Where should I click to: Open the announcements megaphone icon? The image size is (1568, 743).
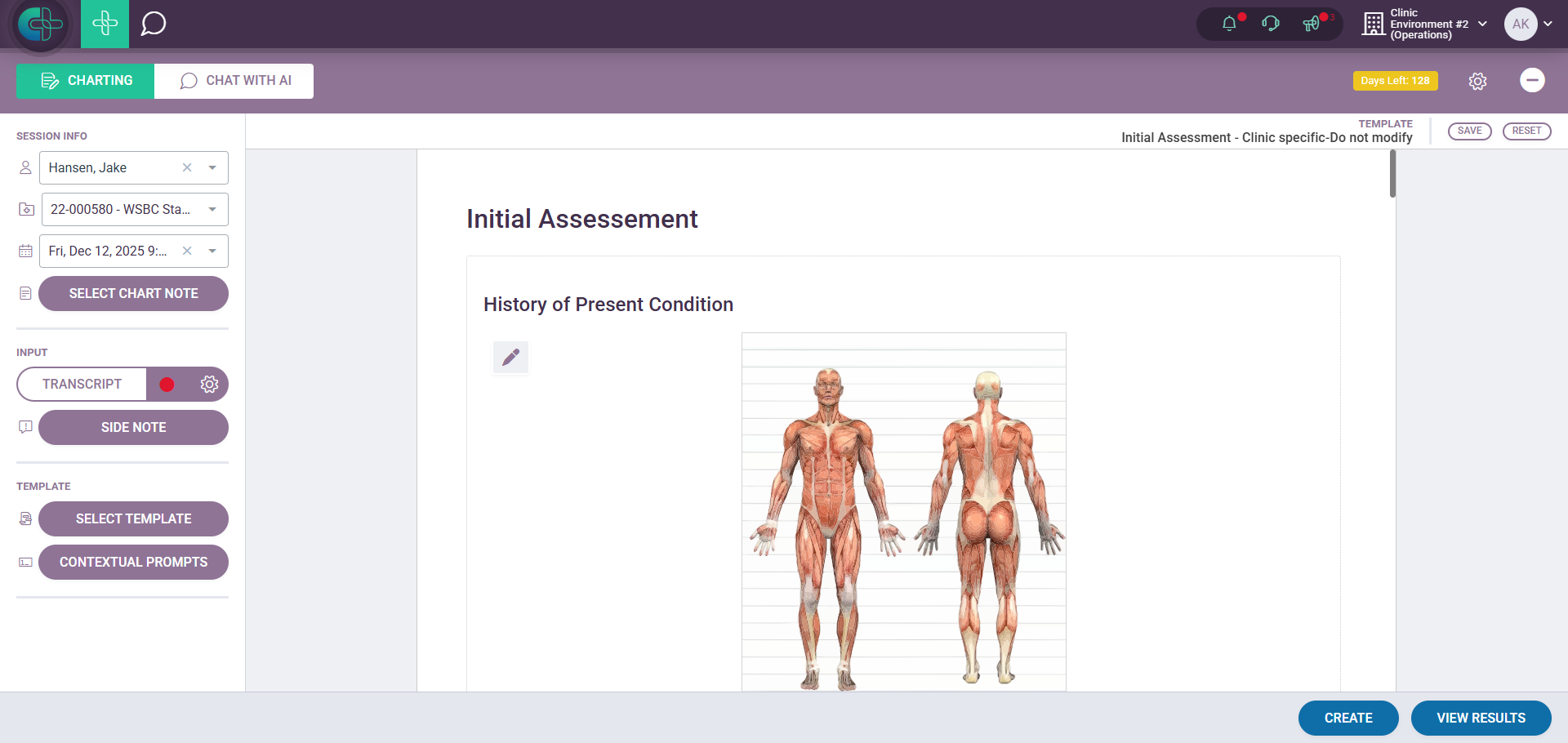point(1312,24)
